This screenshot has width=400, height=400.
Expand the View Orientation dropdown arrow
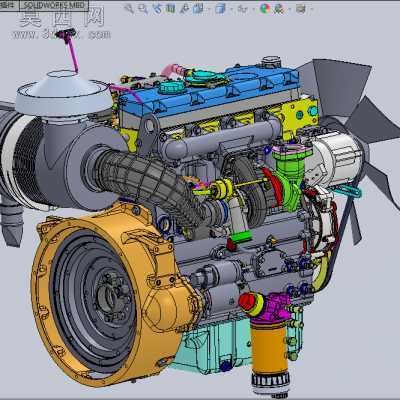point(209,9)
